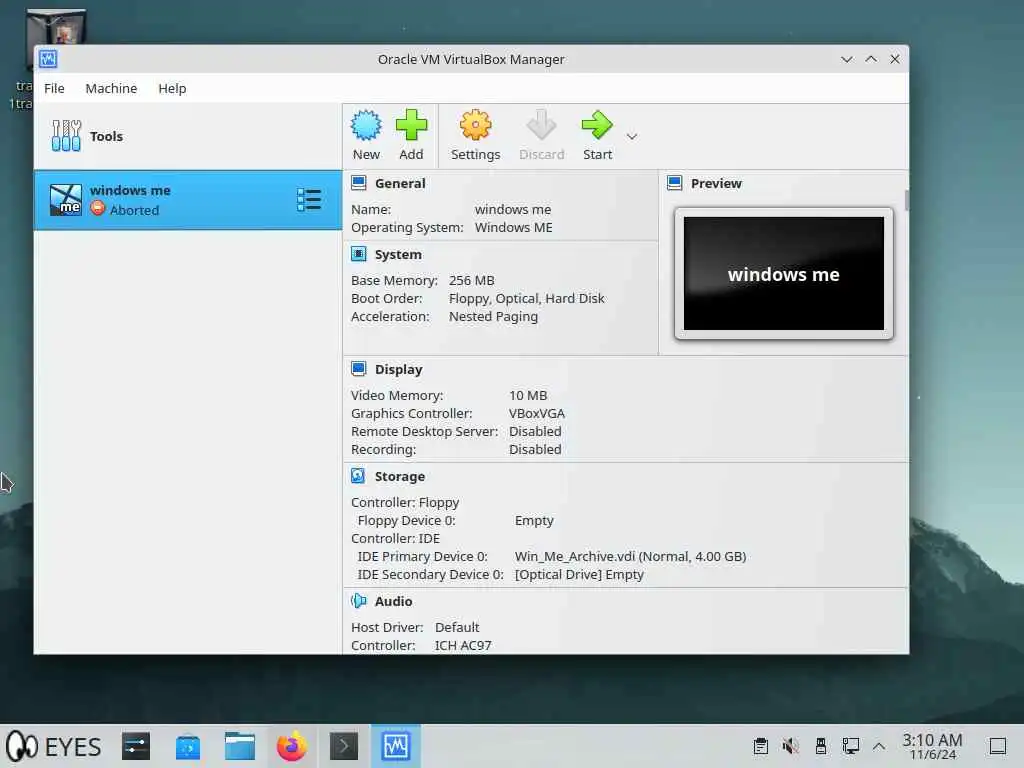The height and width of the screenshot is (768, 1024).
Task: Open the EYES application launcher
Action: pyautogui.click(x=54, y=746)
